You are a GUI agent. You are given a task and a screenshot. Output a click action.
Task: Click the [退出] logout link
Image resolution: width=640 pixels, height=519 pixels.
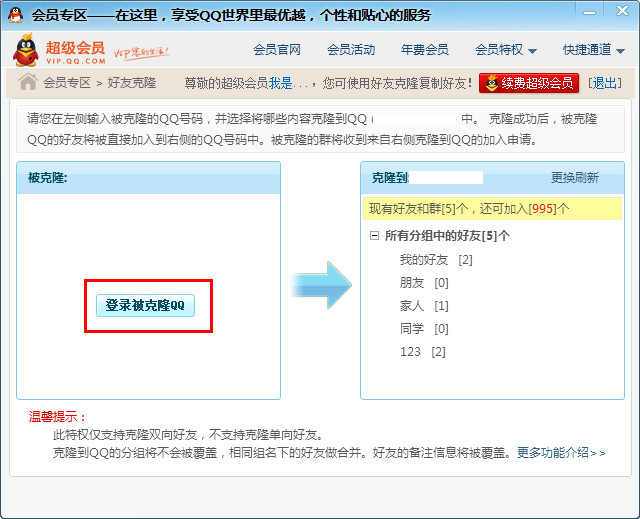point(604,83)
